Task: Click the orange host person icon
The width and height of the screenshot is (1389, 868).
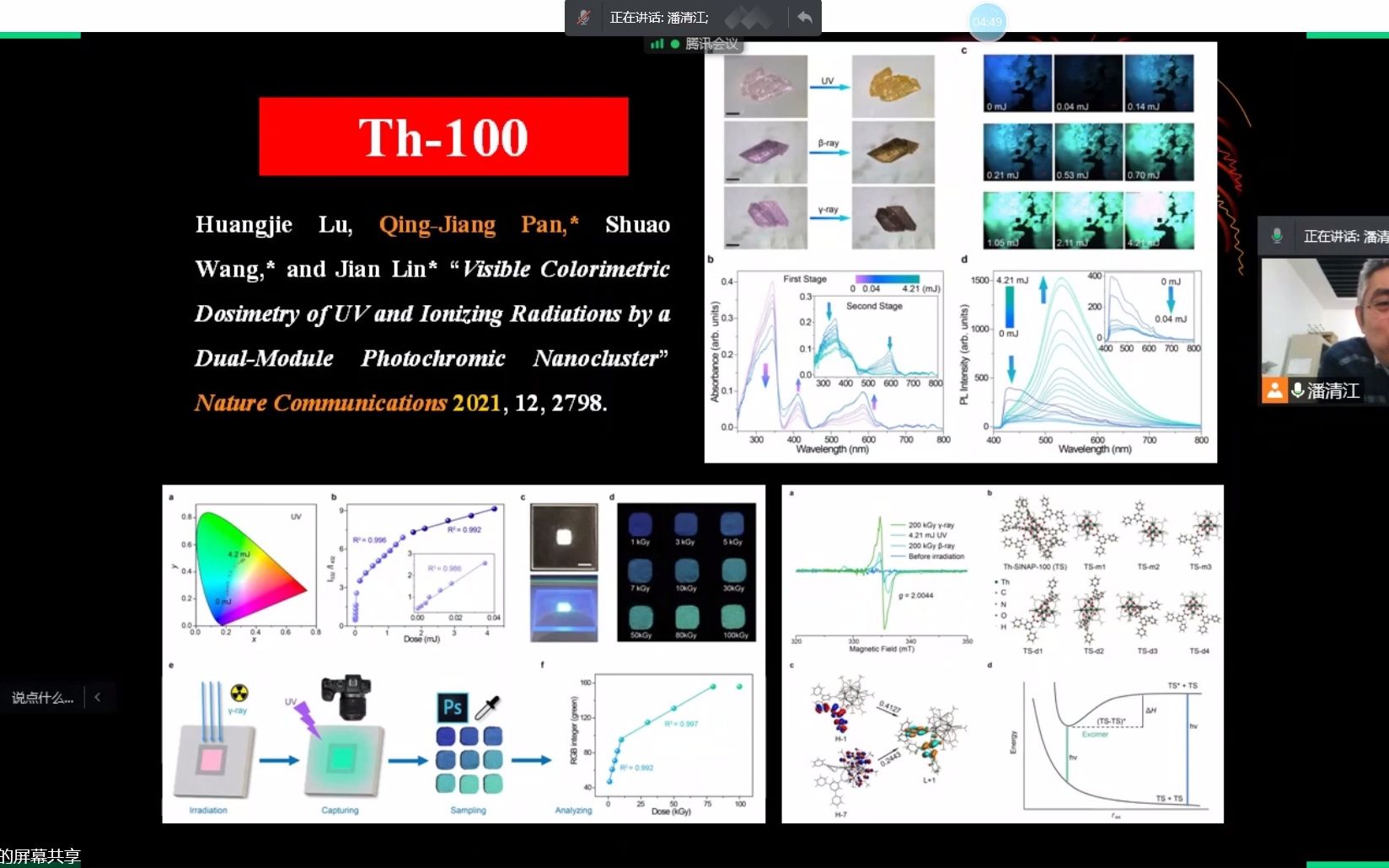Action: [x=1274, y=391]
